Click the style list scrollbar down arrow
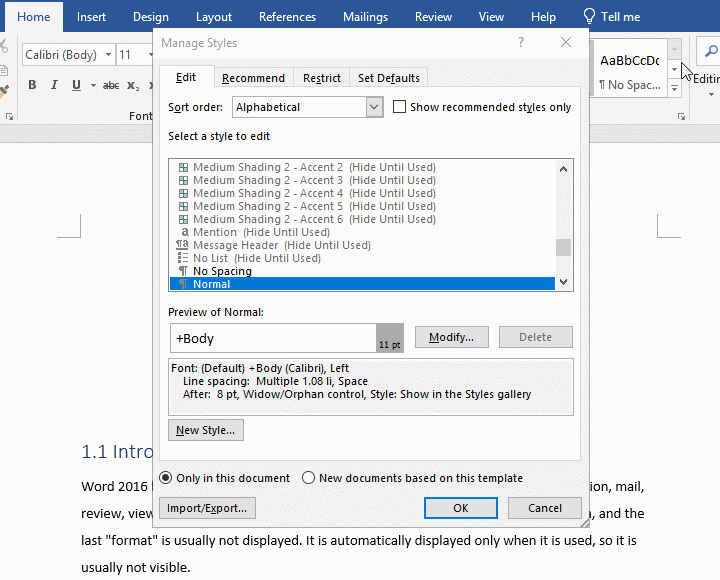720x580 pixels. [564, 283]
